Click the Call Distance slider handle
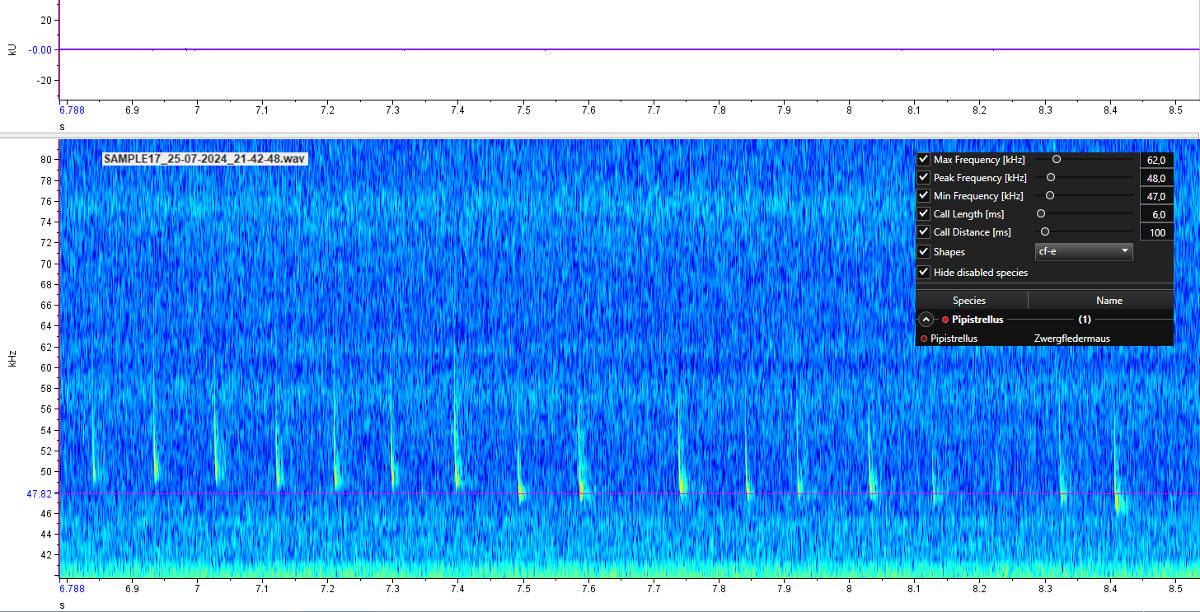Image resolution: width=1200 pixels, height=612 pixels. coord(1045,231)
